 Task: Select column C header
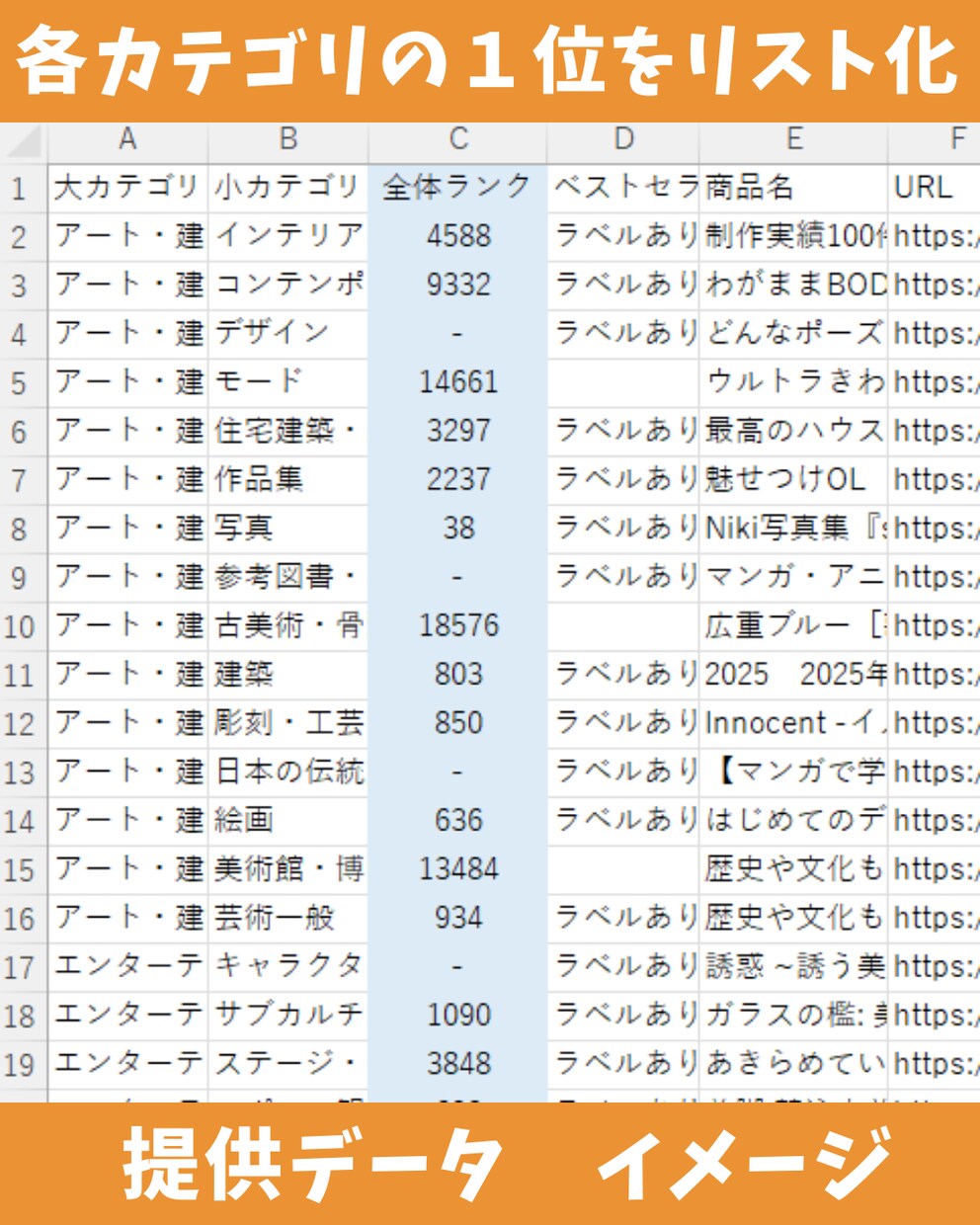tap(457, 141)
